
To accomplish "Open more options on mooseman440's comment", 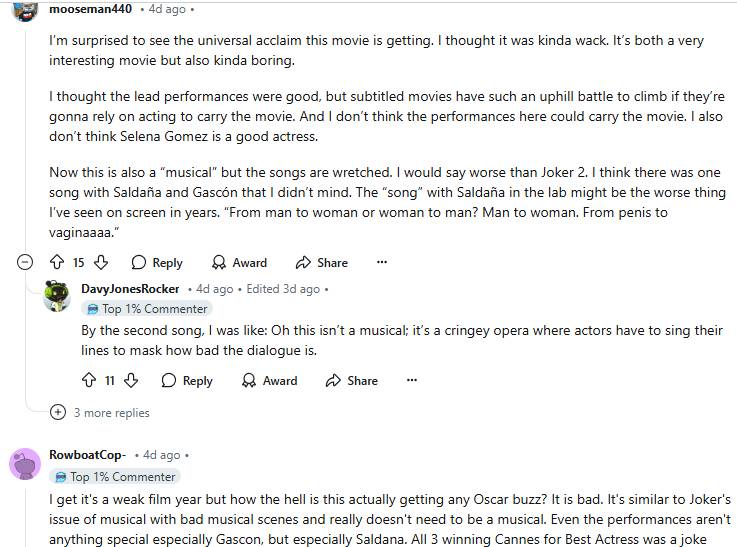I will pos(381,262).
